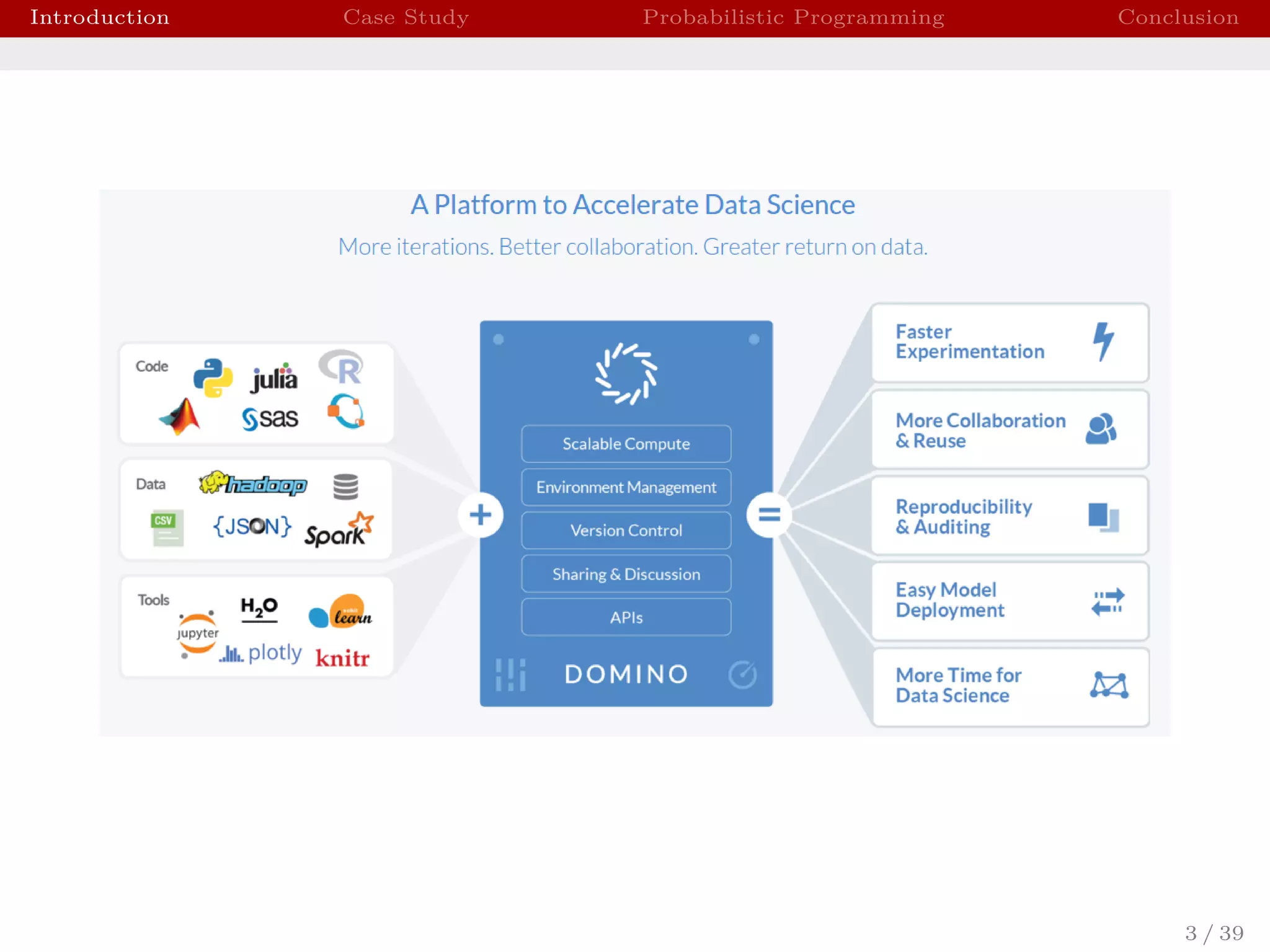Screen dimensions: 1270x952
Task: Click the green CSV file icon
Action: click(167, 527)
